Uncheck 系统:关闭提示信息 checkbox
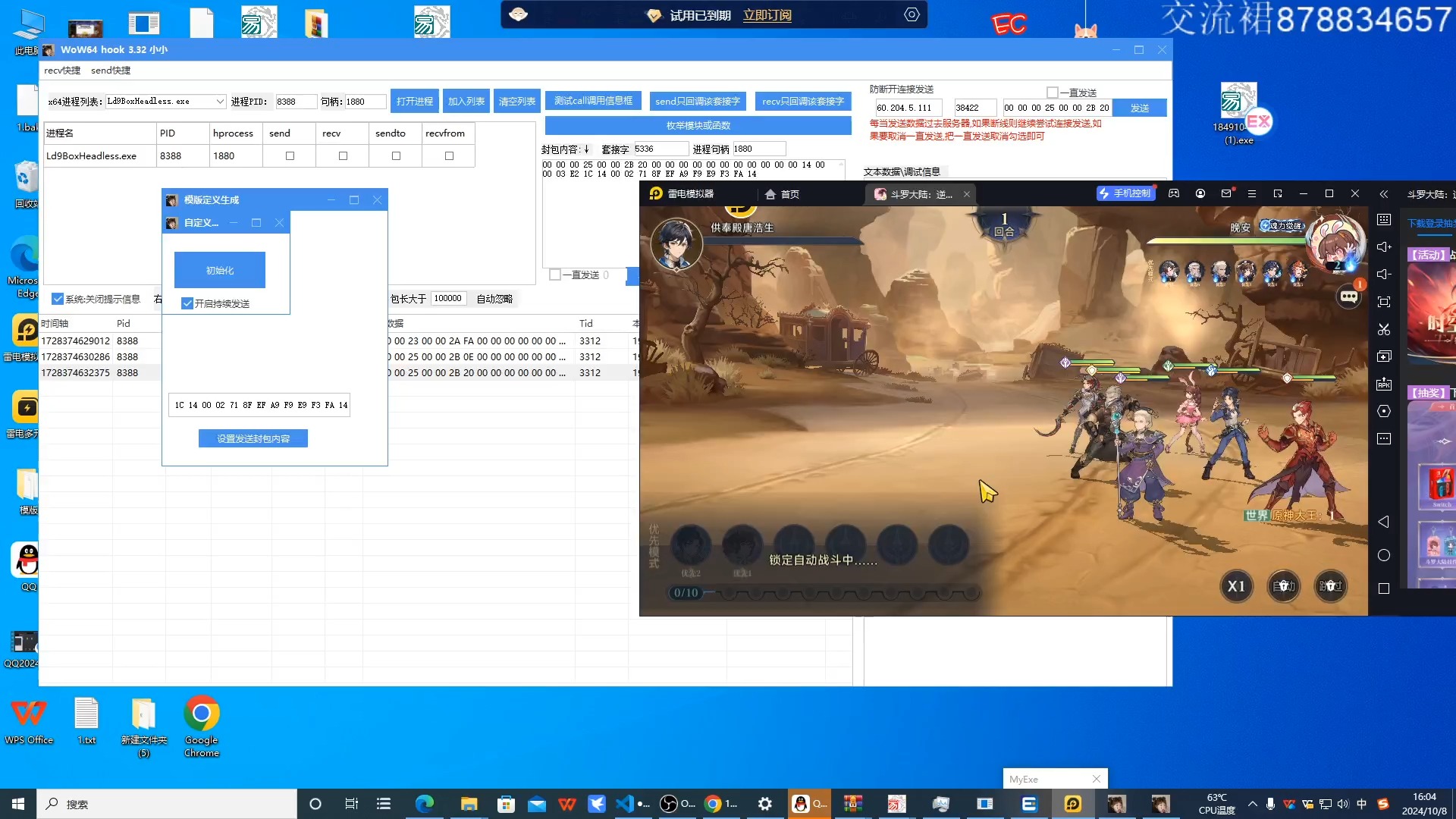The width and height of the screenshot is (1456, 819). pos(58,299)
